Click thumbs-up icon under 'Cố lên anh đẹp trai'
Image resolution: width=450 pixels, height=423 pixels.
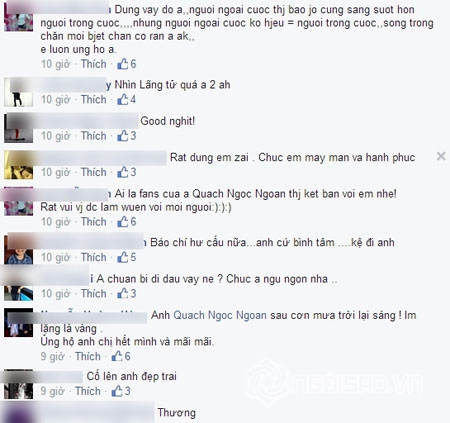(x=117, y=391)
